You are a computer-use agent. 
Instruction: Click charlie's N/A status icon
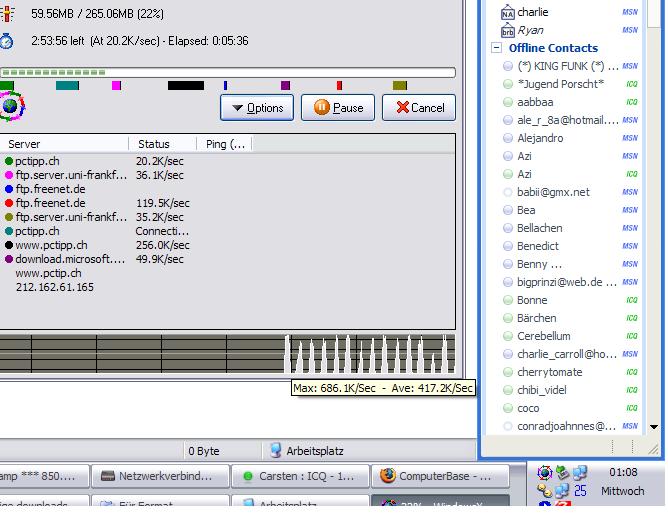click(x=507, y=12)
